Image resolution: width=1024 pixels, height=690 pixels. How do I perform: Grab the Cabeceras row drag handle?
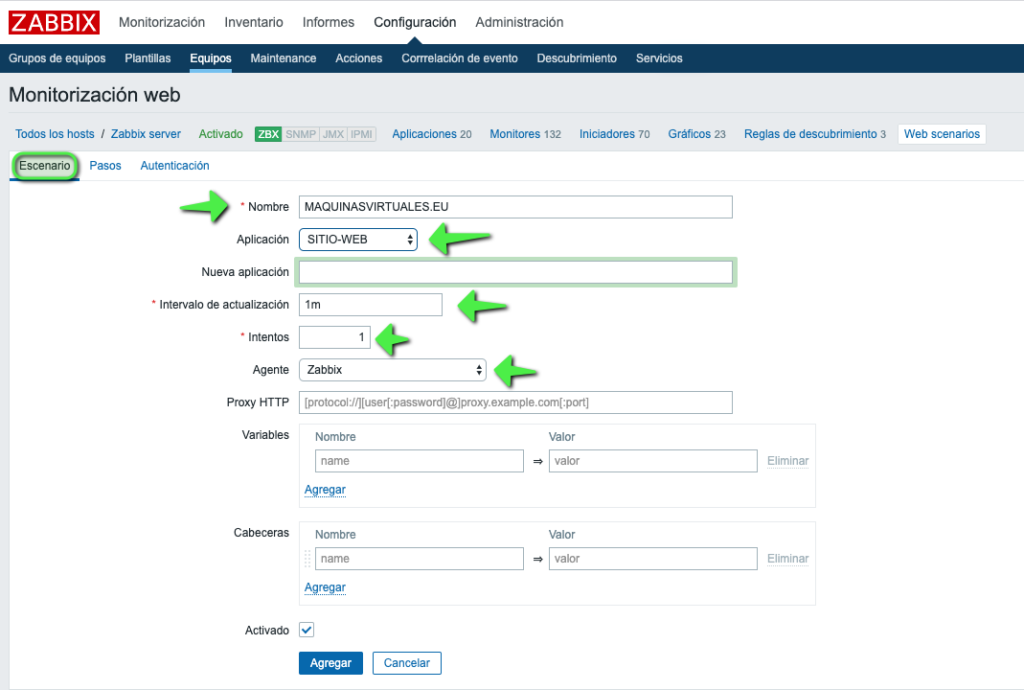pyautogui.click(x=307, y=559)
